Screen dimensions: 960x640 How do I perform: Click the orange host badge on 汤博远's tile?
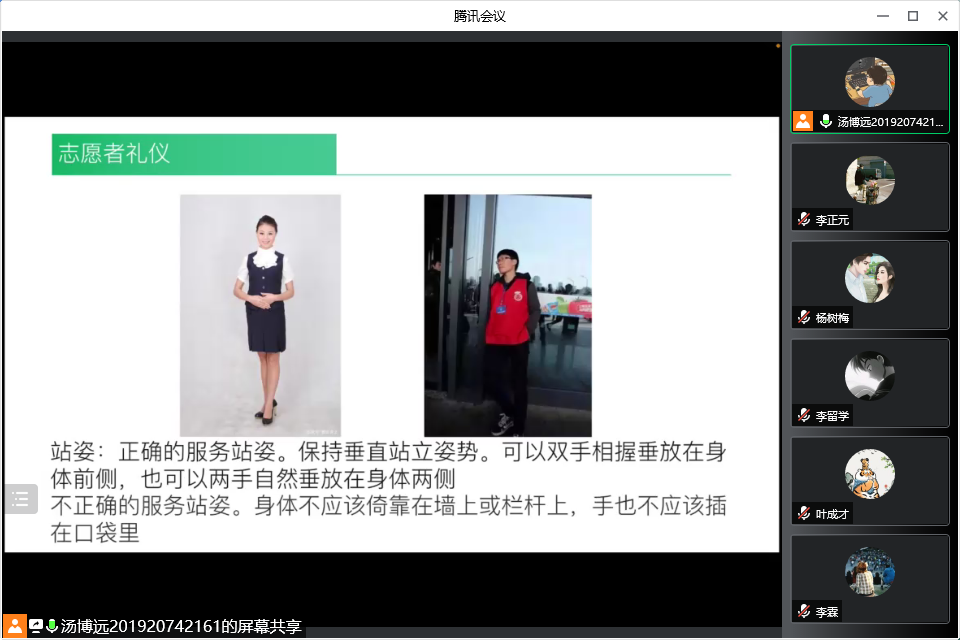pyautogui.click(x=803, y=121)
